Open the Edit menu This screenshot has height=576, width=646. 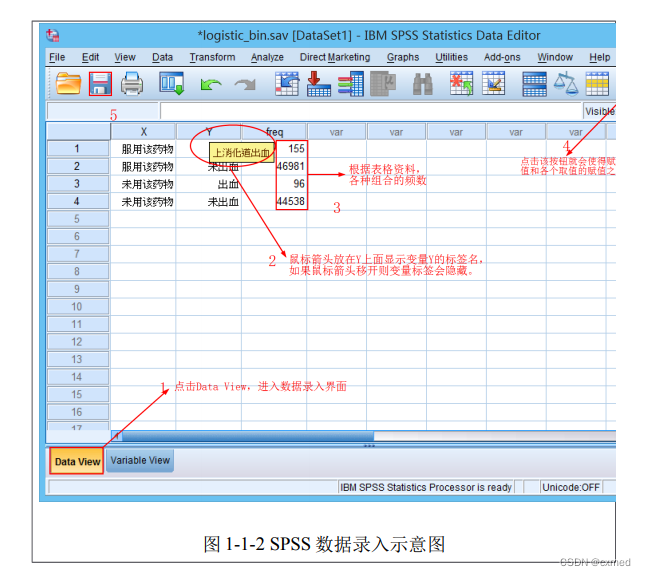pyautogui.click(x=90, y=57)
